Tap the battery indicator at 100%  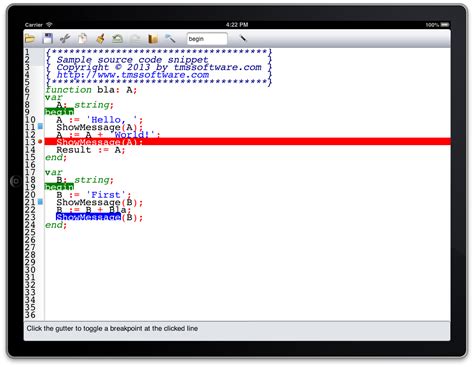437,25
